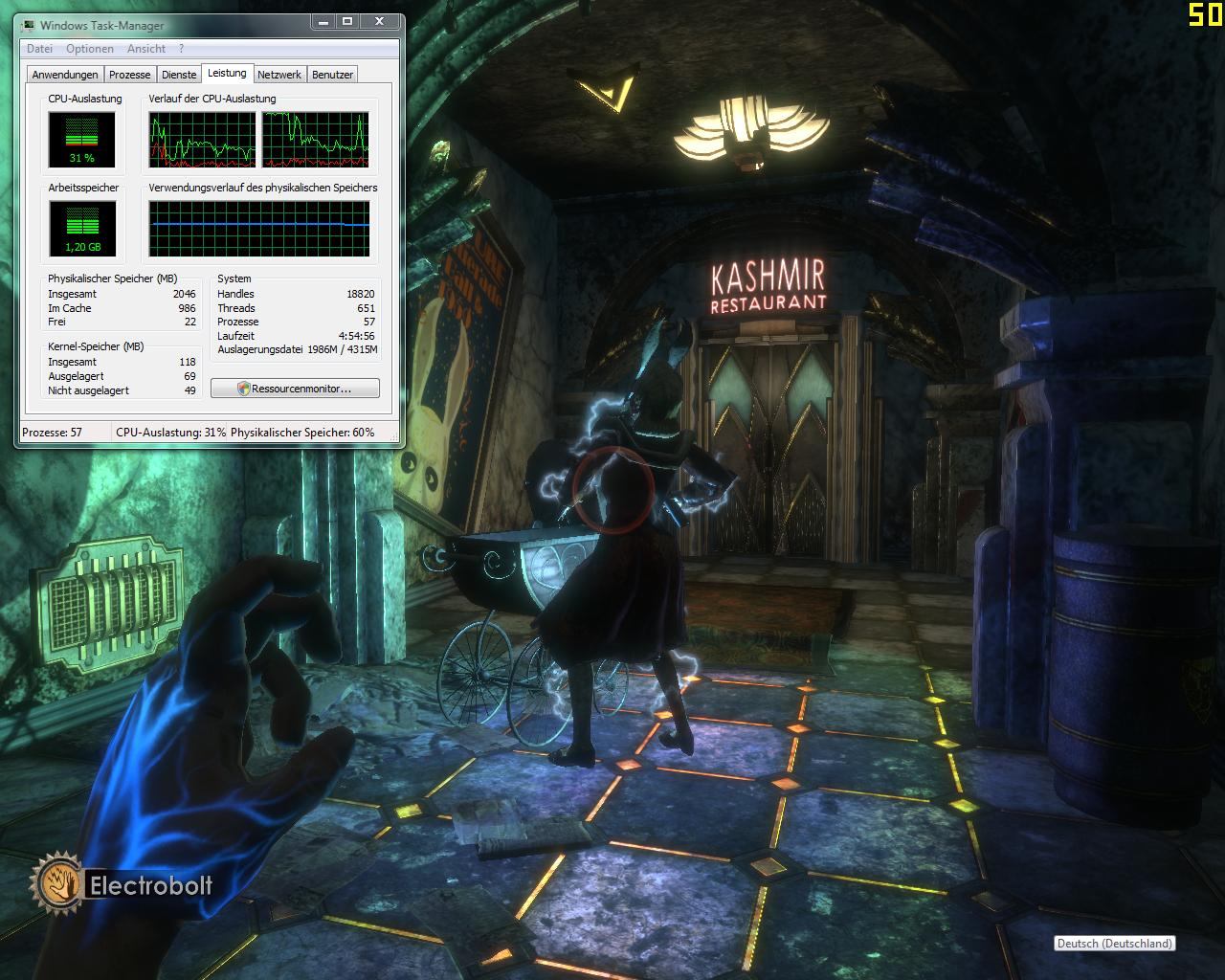Click the status bar Prozesse: 57 entry
The width and height of the screenshot is (1225, 980).
click(x=53, y=433)
